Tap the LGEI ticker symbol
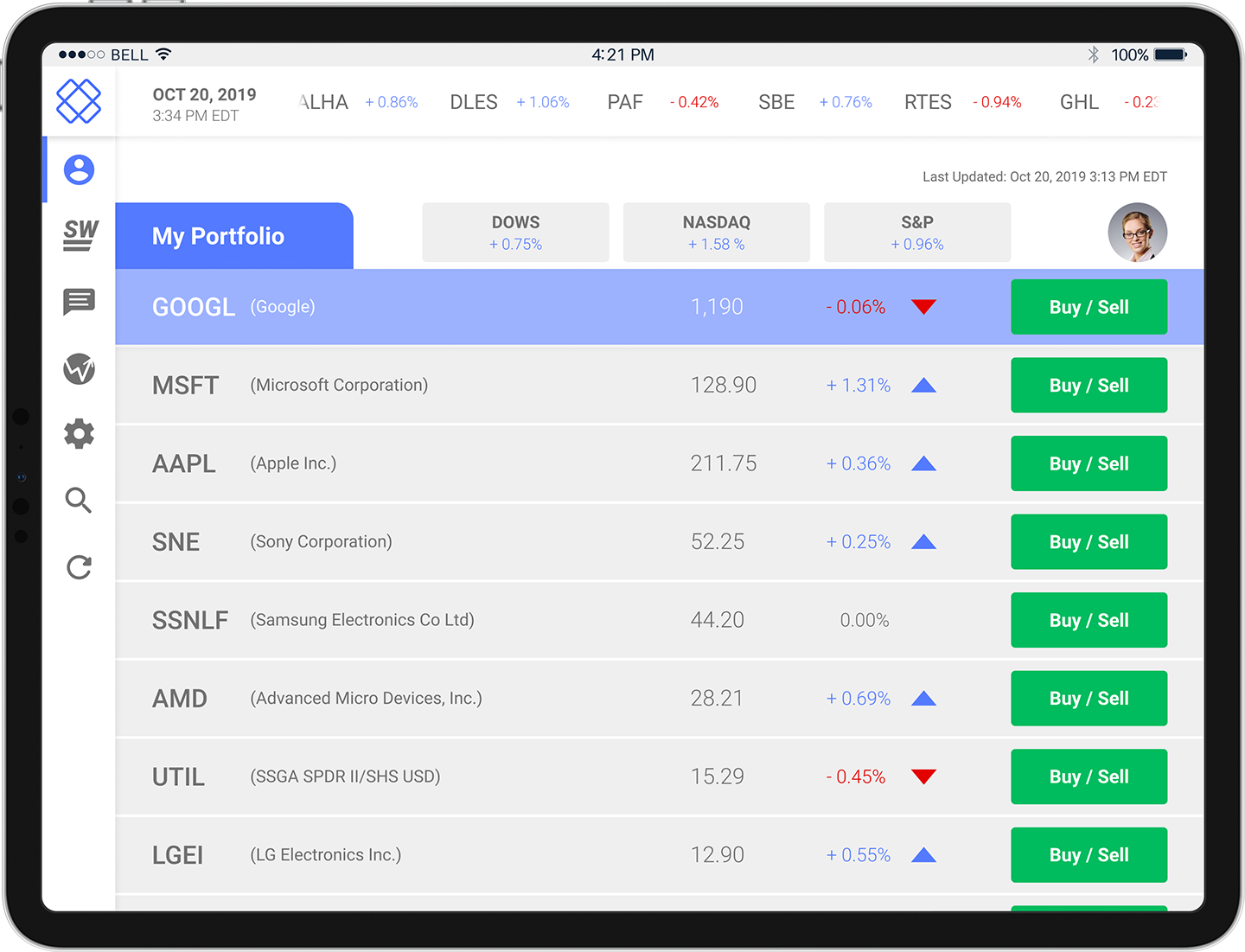Image resolution: width=1245 pixels, height=952 pixels. (178, 855)
